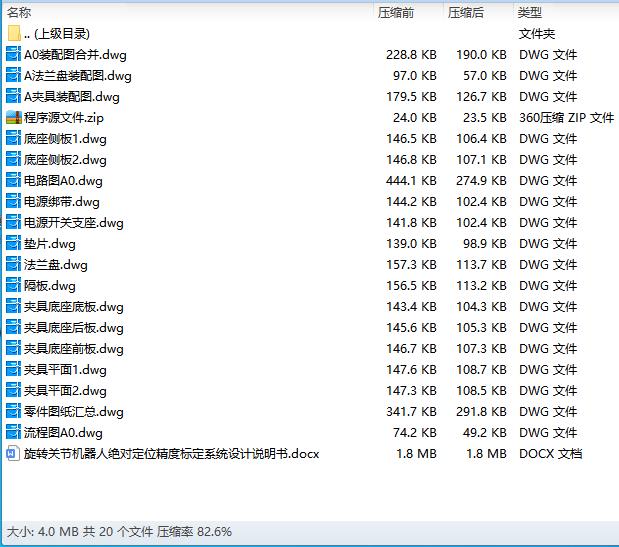619x547 pixels.
Task: Click the parent directory folder icon
Action: click(14, 34)
